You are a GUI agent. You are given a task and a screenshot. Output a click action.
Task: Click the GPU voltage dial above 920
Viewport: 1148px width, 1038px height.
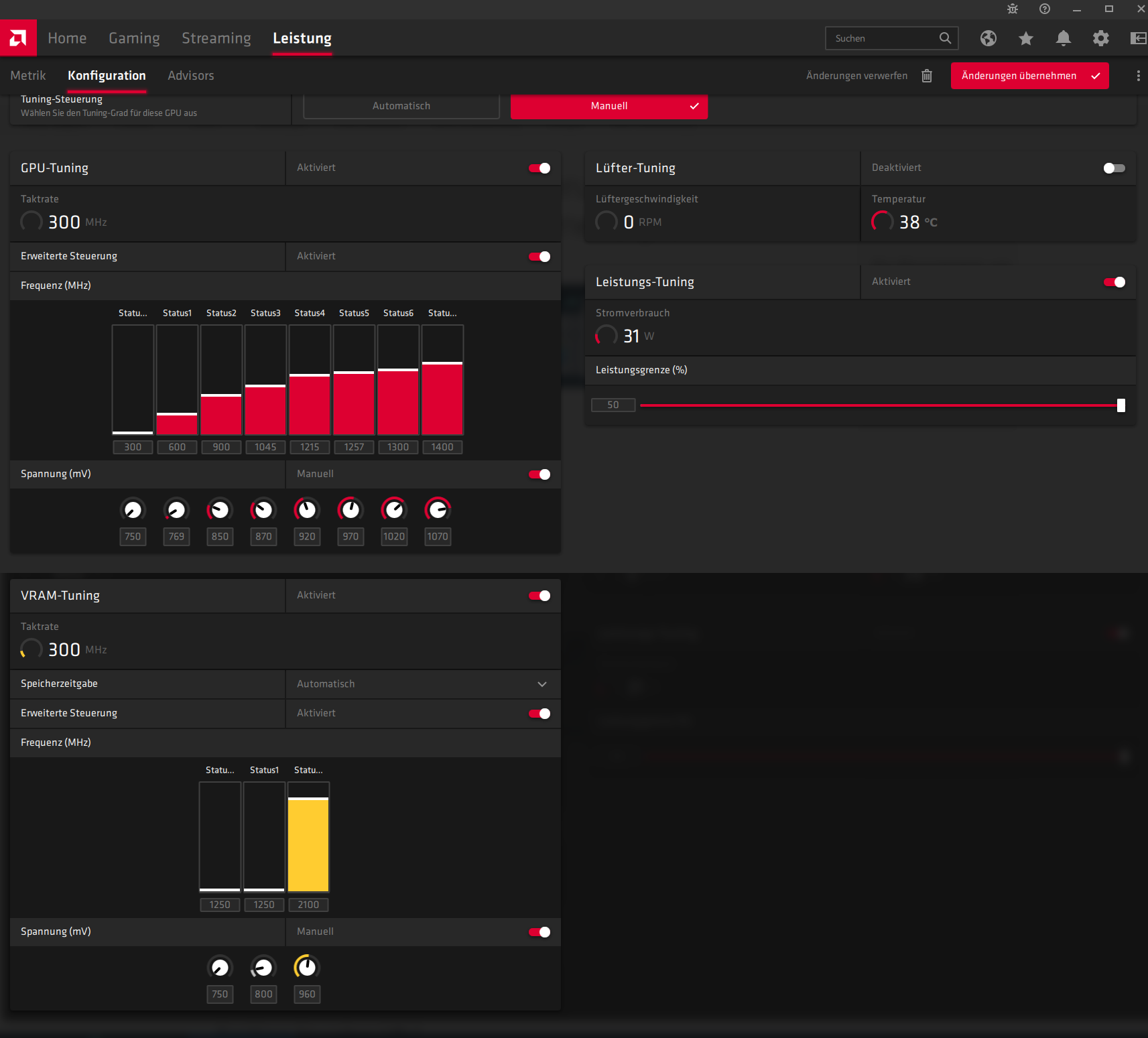pos(307,510)
